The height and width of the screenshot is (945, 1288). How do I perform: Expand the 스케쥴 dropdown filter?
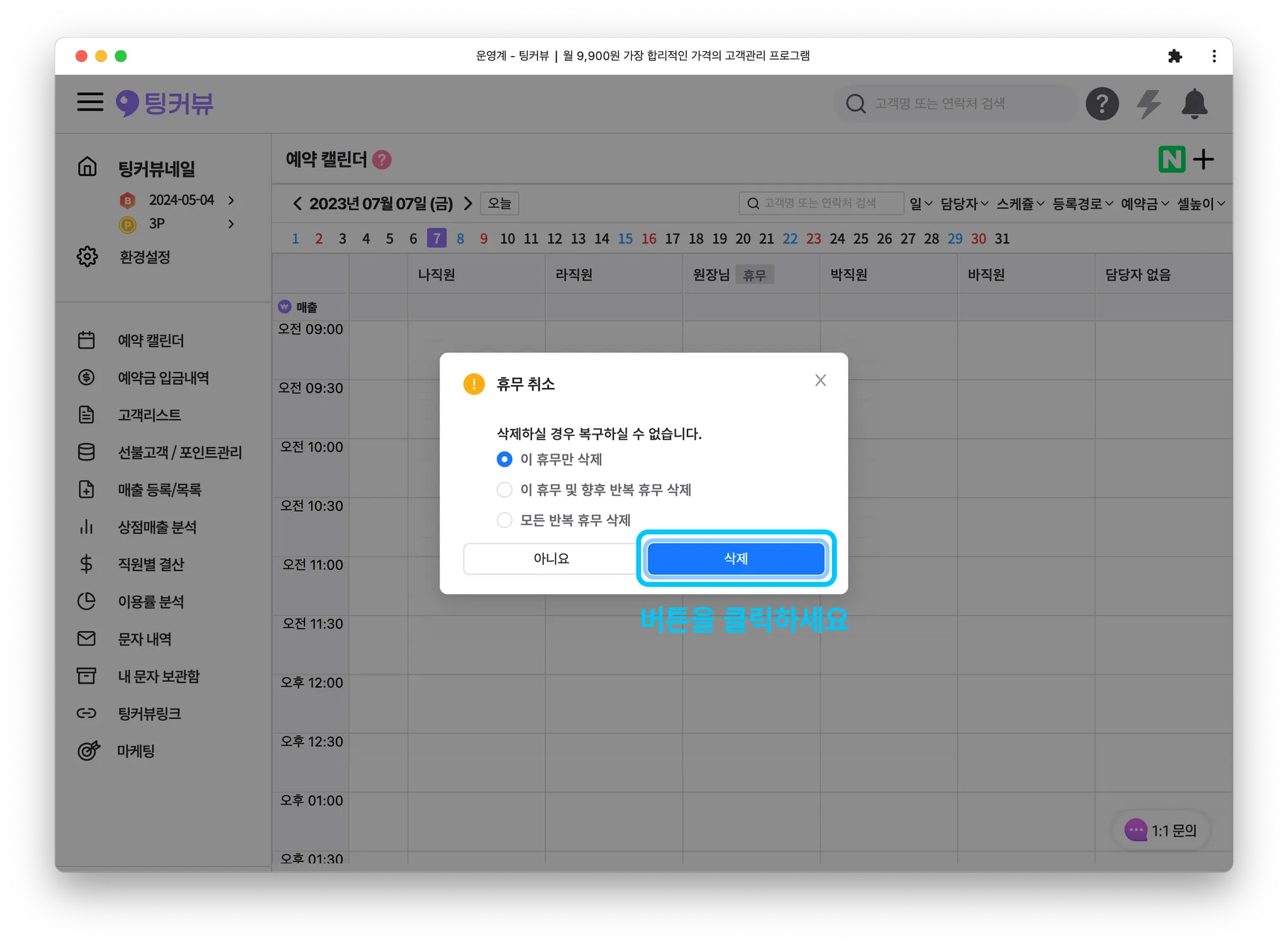tap(1020, 204)
